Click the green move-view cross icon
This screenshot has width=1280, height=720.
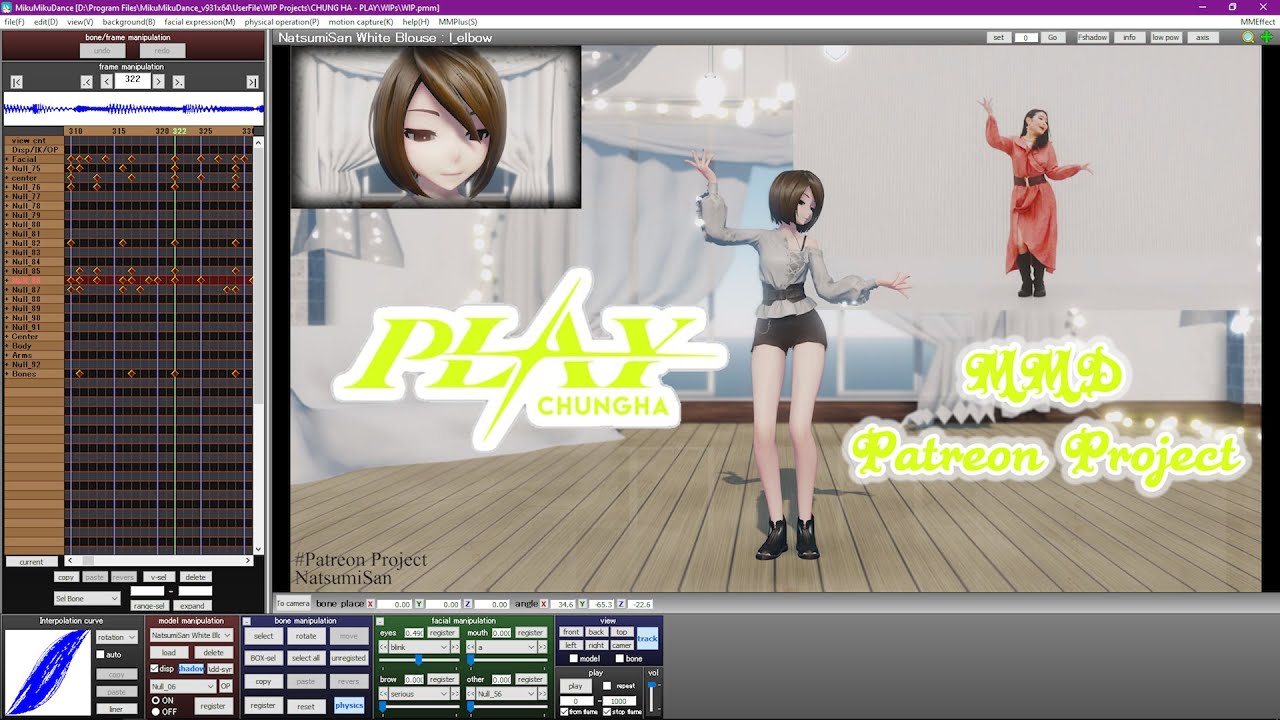pyautogui.click(x=1267, y=37)
